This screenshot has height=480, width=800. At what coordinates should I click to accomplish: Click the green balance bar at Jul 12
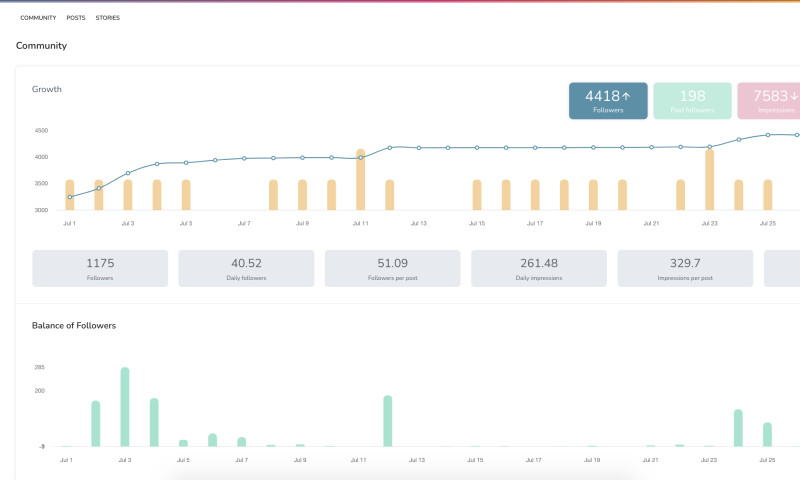point(388,421)
